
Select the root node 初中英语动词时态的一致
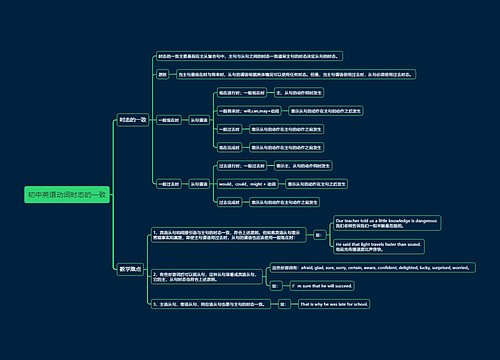pyautogui.click(x=67, y=195)
